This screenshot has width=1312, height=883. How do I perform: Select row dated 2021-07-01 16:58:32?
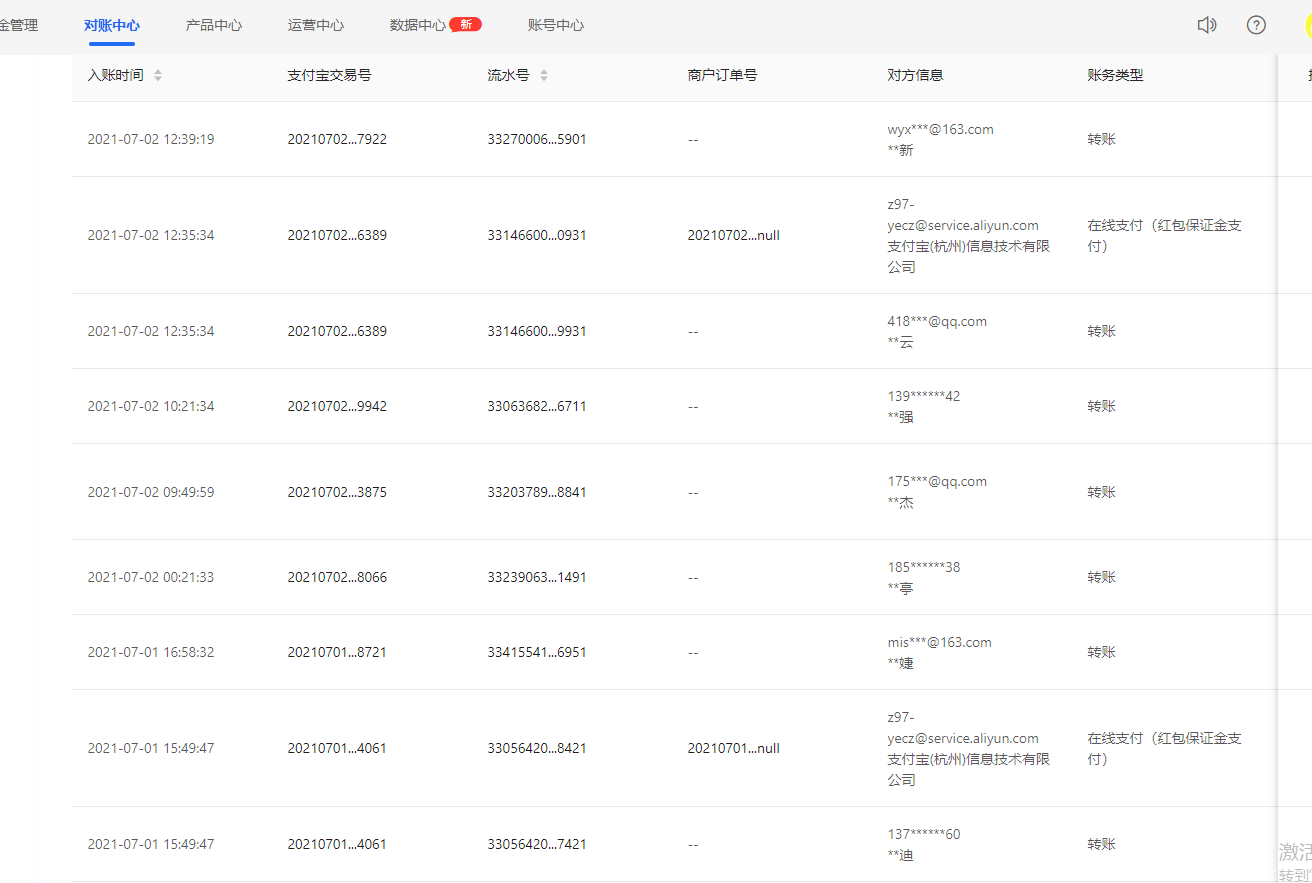151,652
